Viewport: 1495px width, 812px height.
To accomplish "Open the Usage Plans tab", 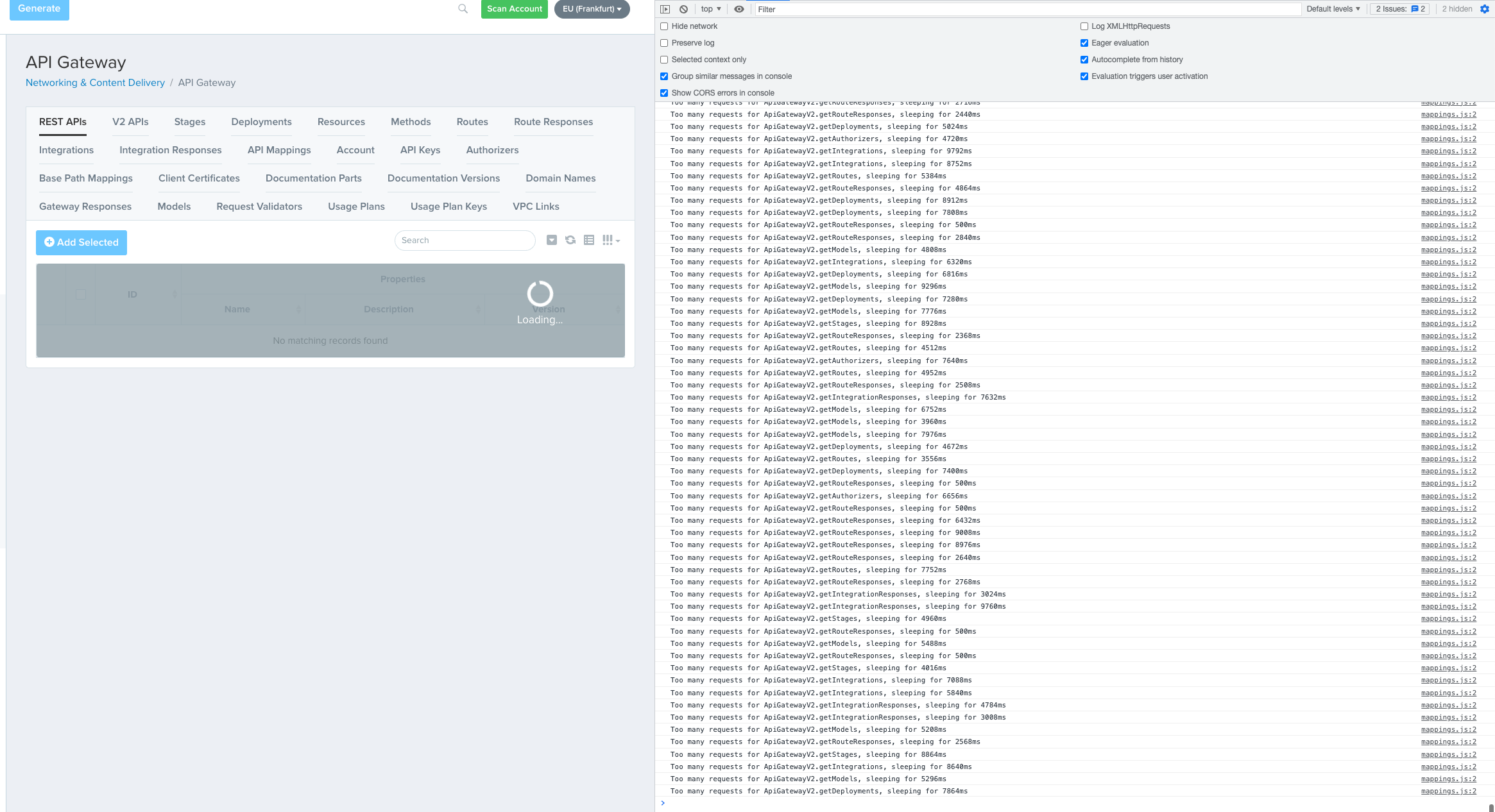I will pyautogui.click(x=356, y=207).
